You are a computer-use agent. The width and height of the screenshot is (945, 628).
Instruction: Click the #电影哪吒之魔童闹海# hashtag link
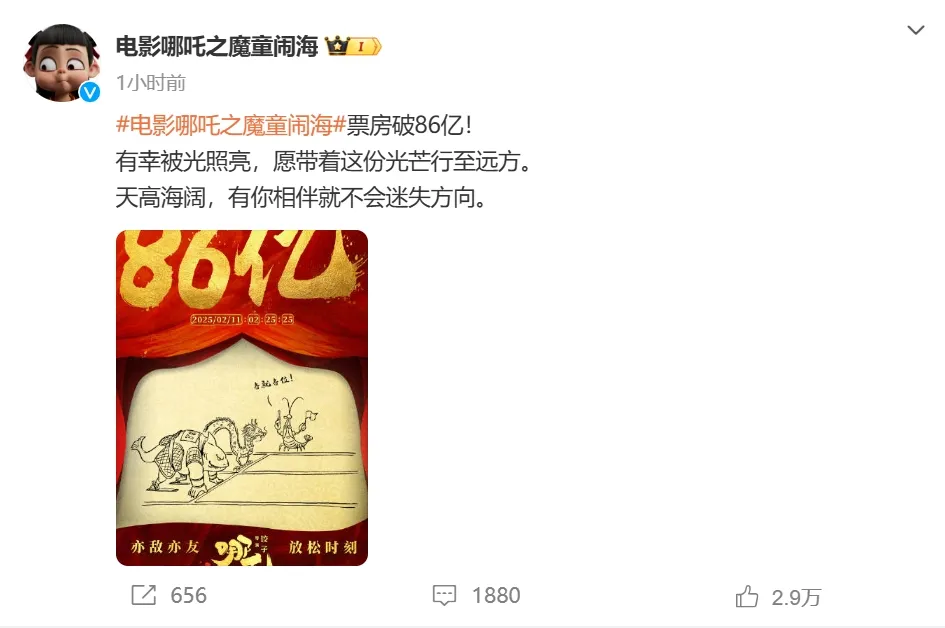pyautogui.click(x=230, y=125)
